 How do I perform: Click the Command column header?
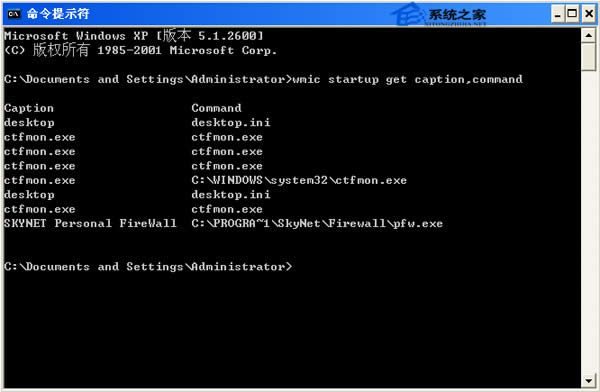[216, 108]
